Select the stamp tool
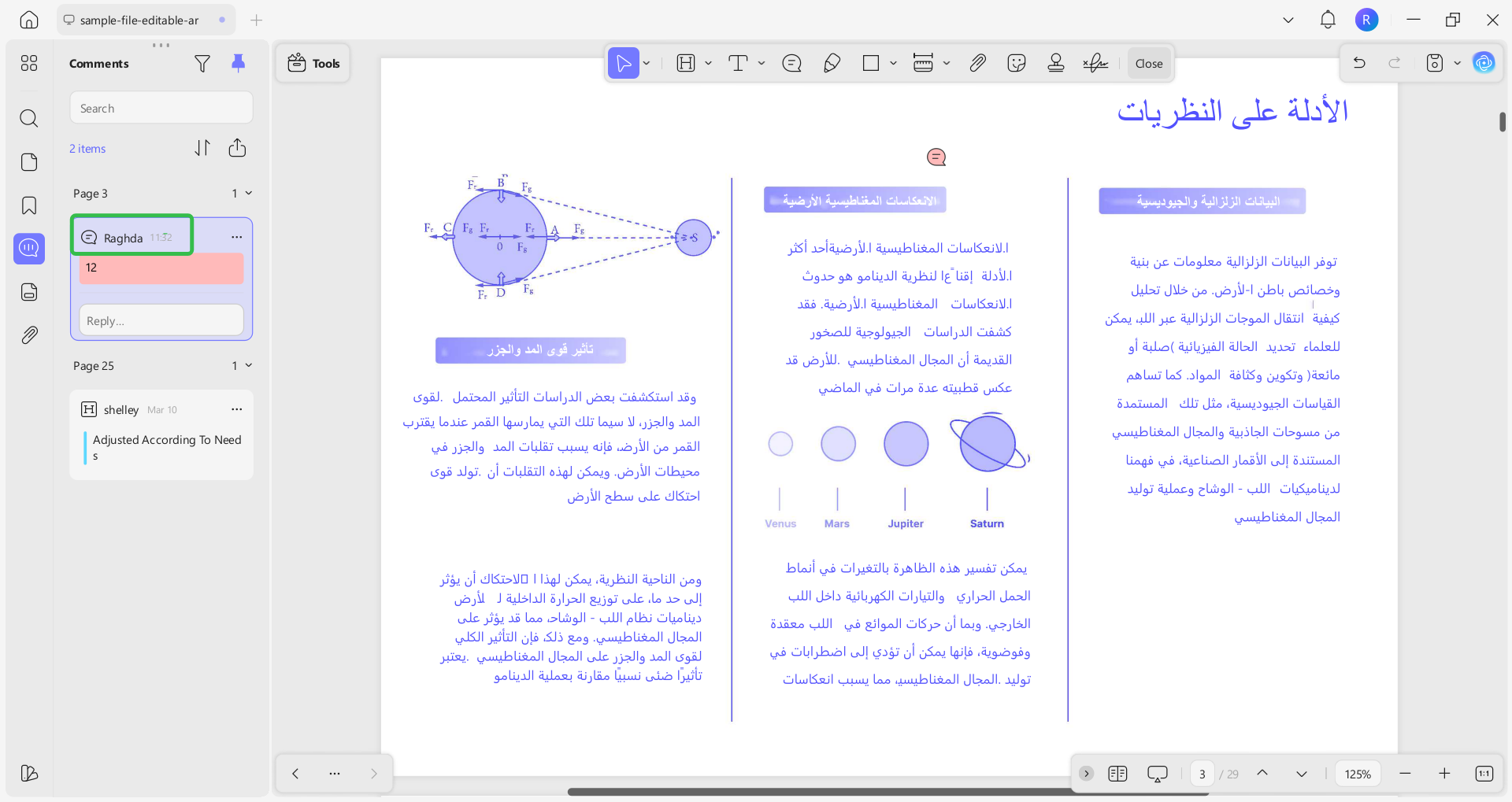Screen dimensions: 1512x802 tap(1056, 64)
